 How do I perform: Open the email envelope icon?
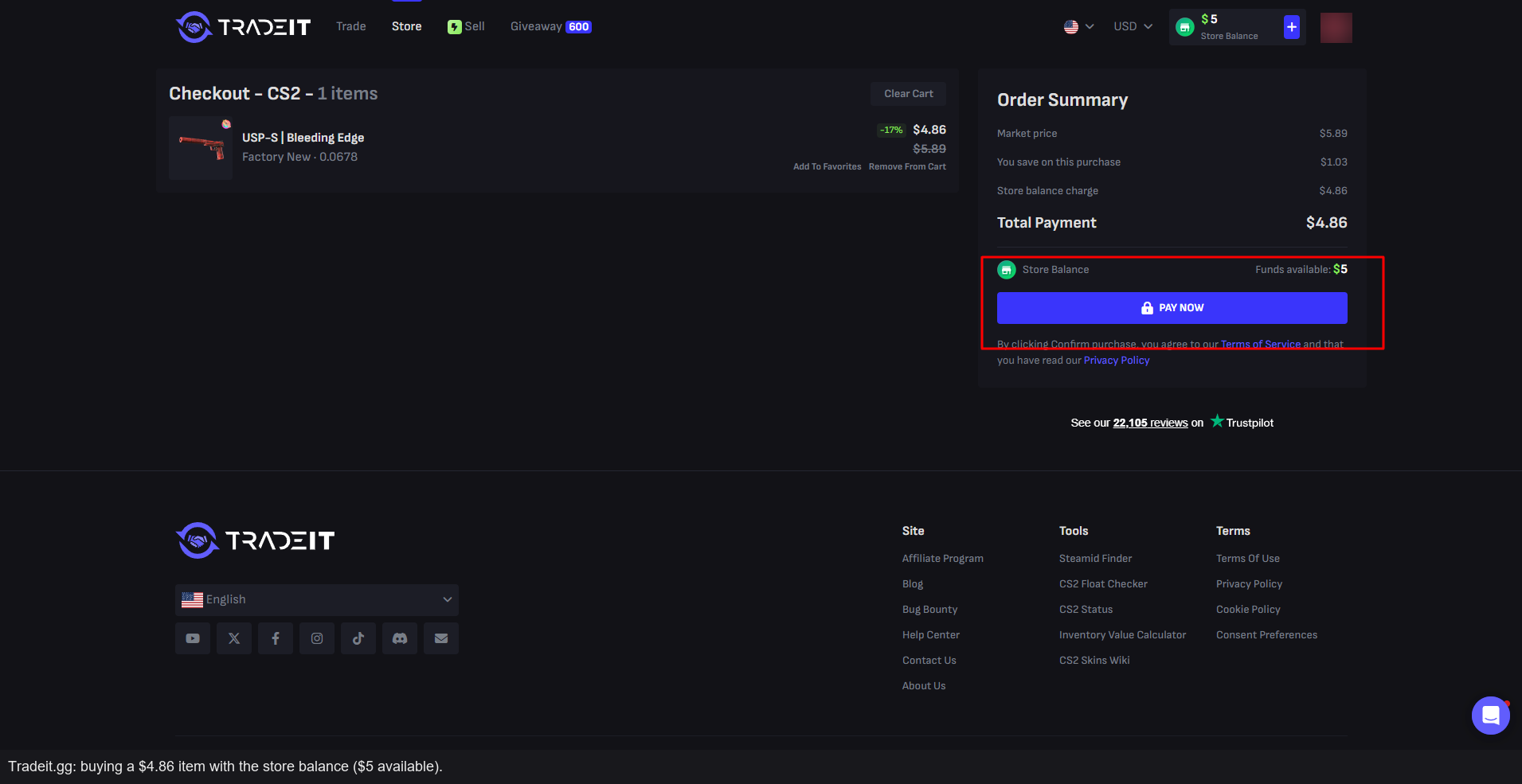(x=441, y=638)
